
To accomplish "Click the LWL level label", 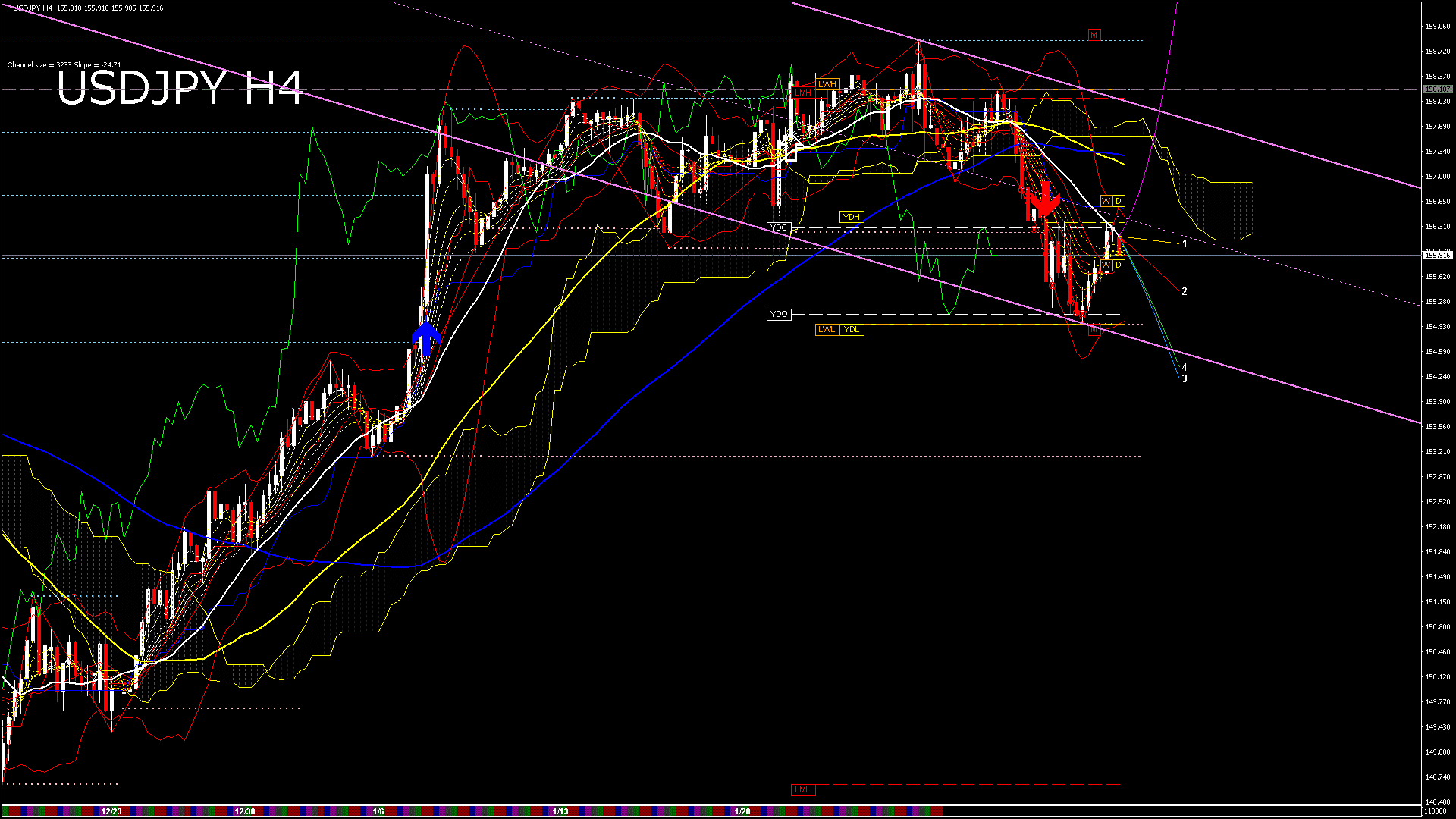I will (x=826, y=329).
